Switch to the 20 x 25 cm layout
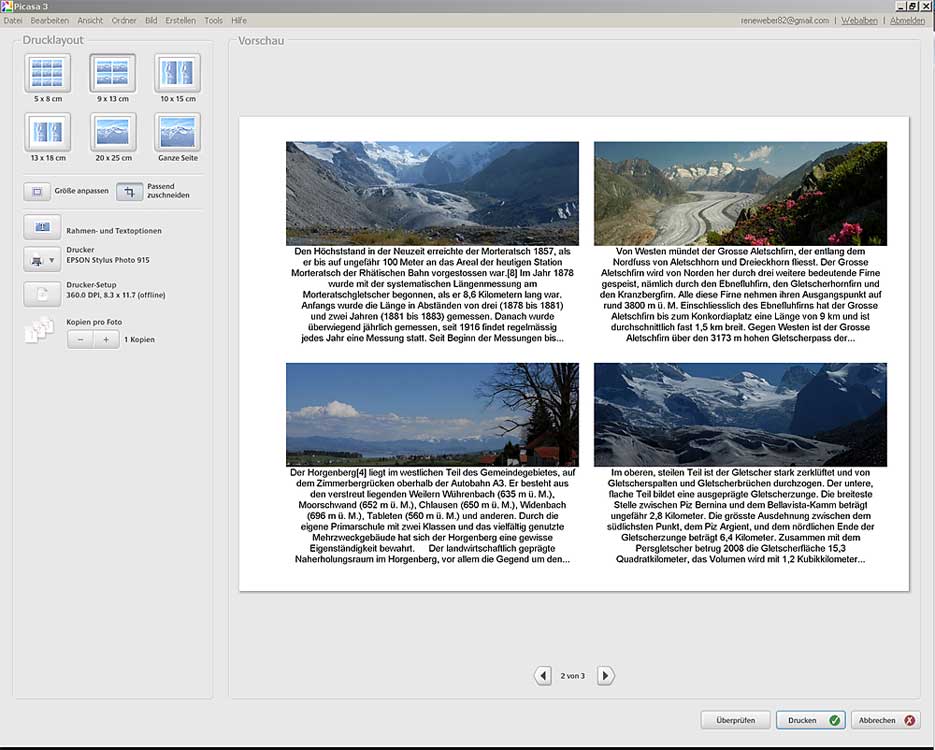Image resolution: width=935 pixels, height=750 pixels. coord(113,132)
